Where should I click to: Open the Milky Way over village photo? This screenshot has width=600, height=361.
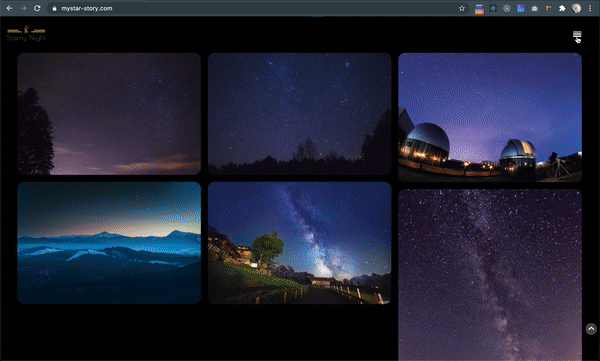(300, 243)
